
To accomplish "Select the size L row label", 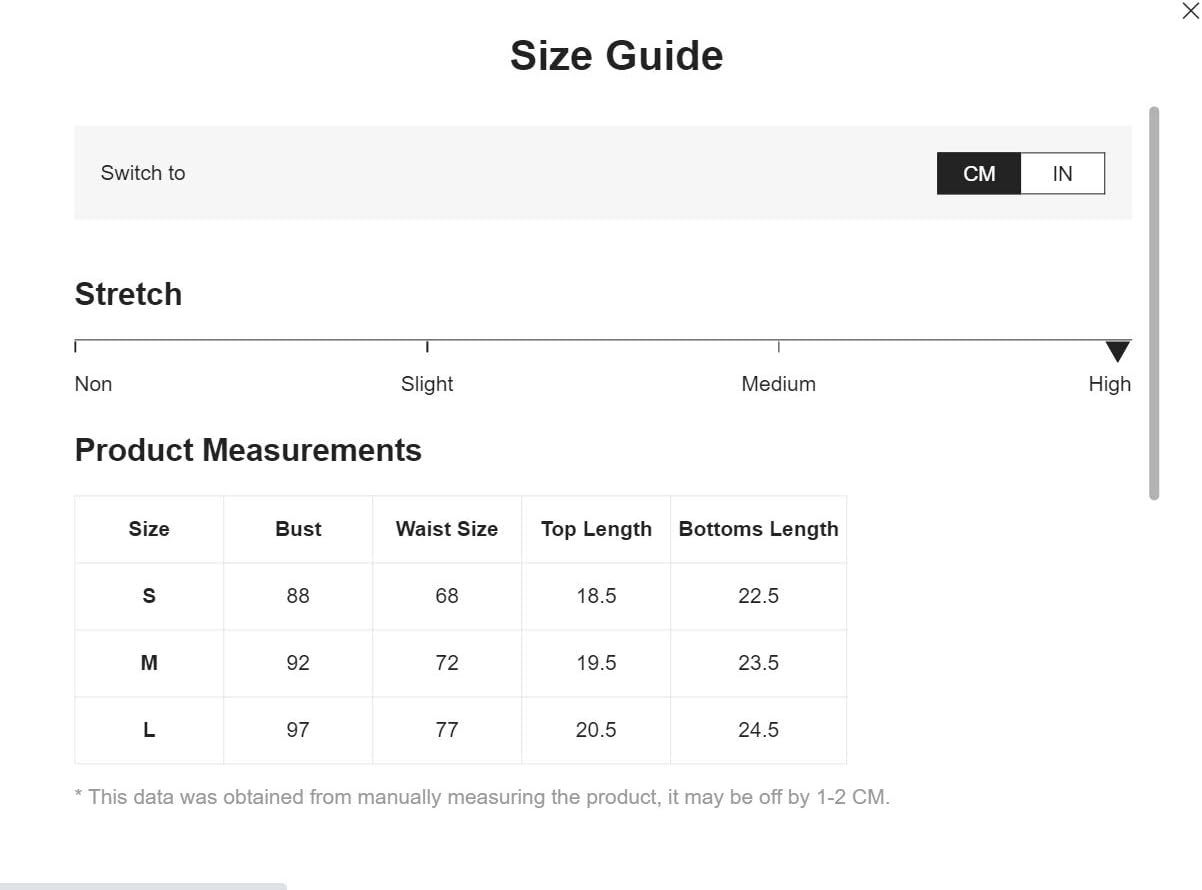I will point(149,730).
